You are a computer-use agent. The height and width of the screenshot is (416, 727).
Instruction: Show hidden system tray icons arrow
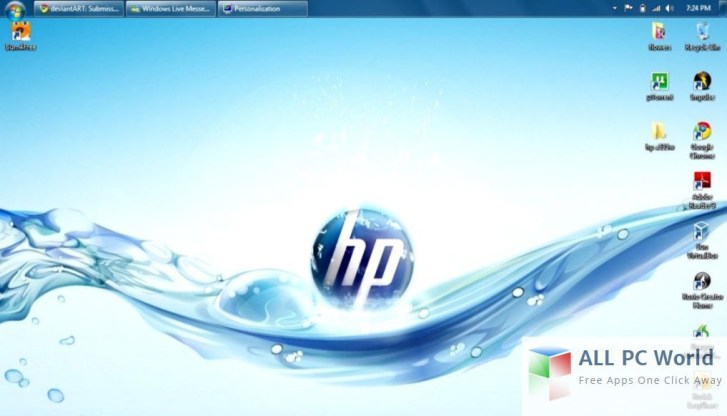point(615,8)
